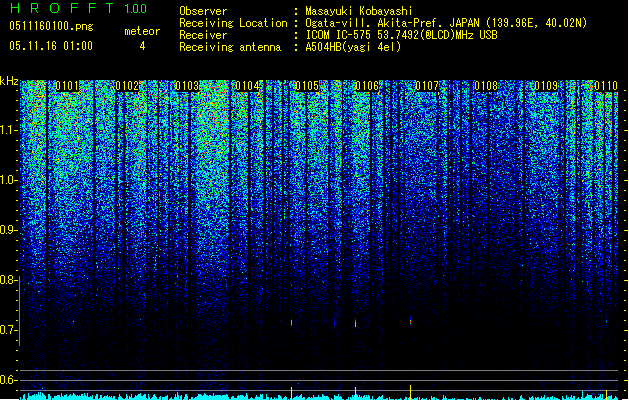Jump to the 0104 time marker
This screenshot has height=400, width=629.
pos(247,86)
